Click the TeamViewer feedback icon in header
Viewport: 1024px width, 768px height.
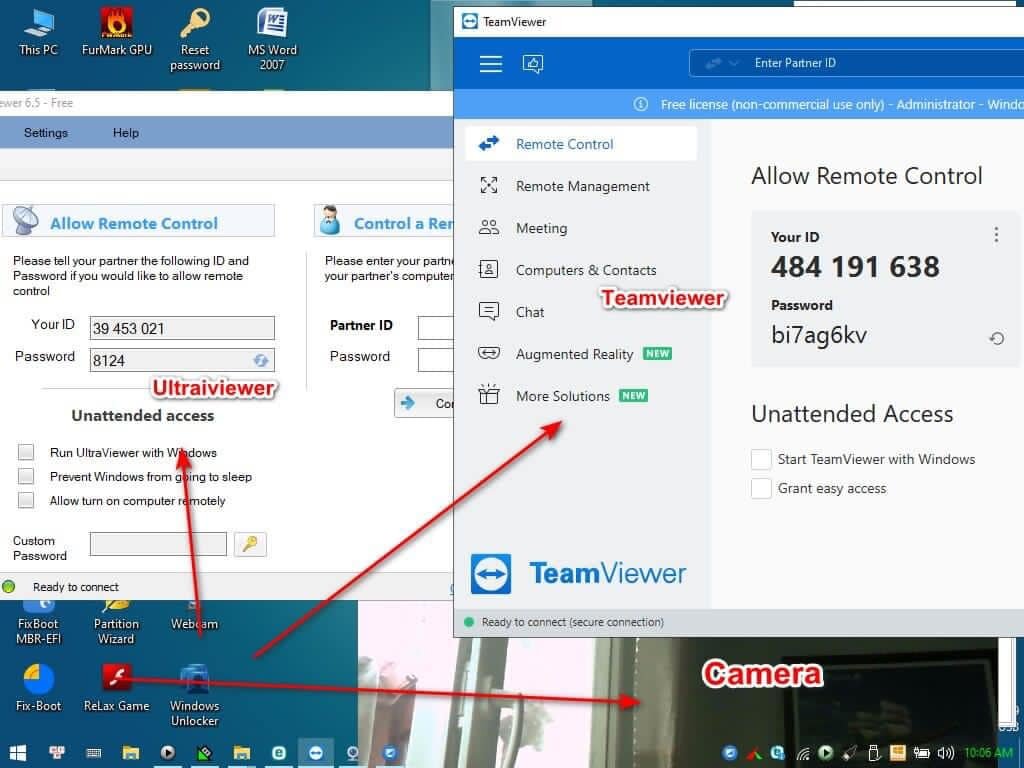(532, 63)
